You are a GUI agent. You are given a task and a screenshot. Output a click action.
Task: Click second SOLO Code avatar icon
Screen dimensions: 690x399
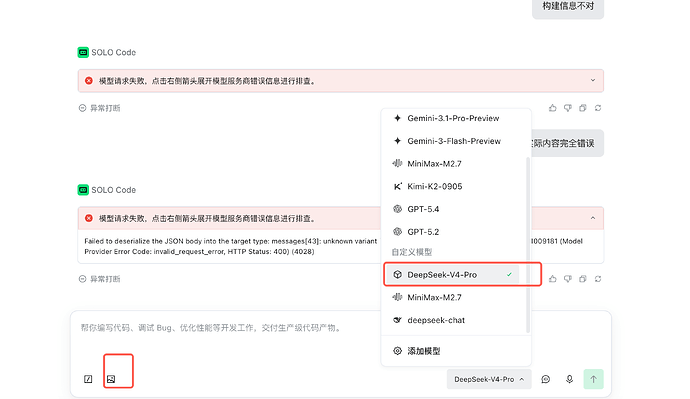pos(83,190)
